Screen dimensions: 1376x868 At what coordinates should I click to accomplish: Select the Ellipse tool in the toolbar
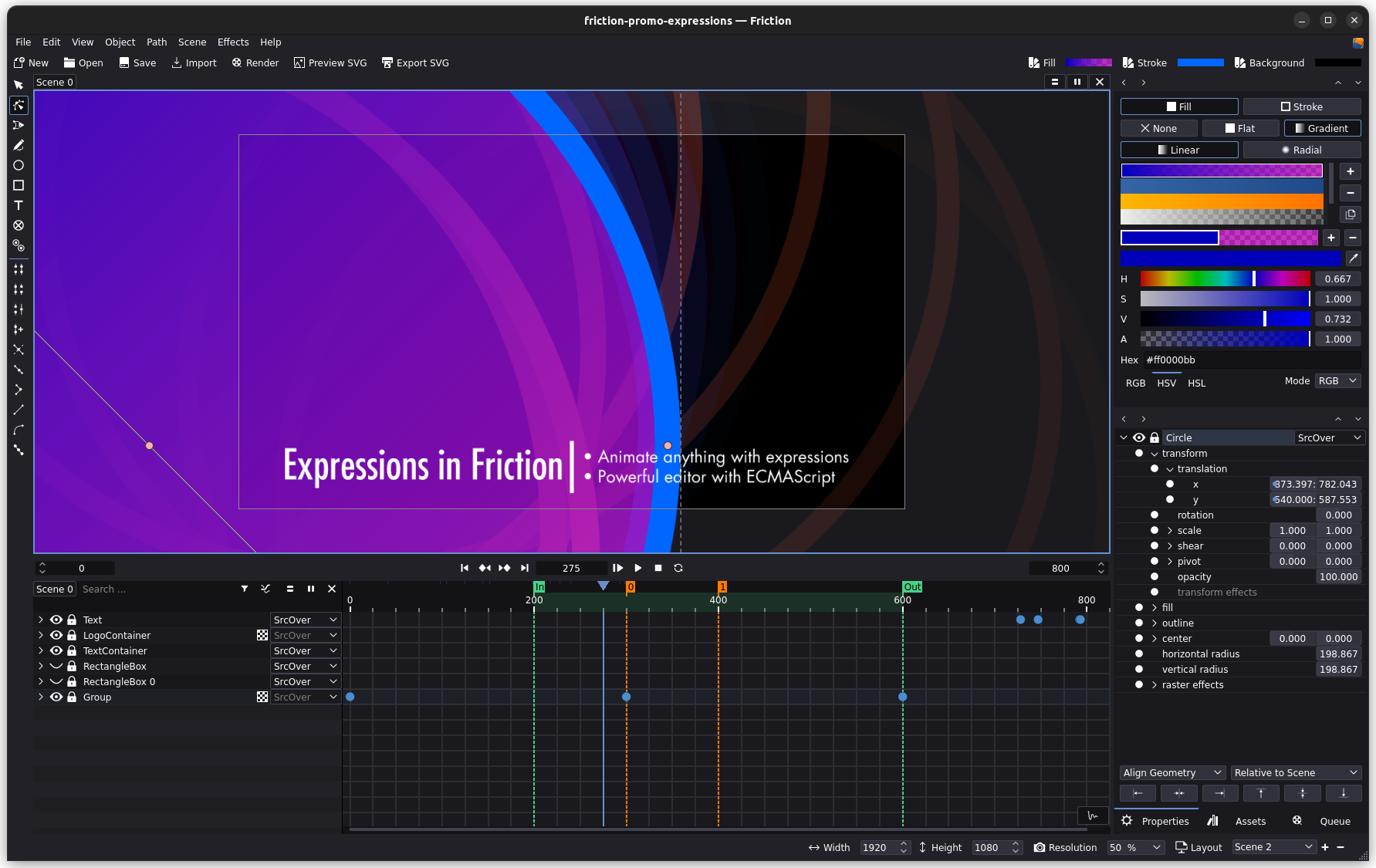click(19, 165)
